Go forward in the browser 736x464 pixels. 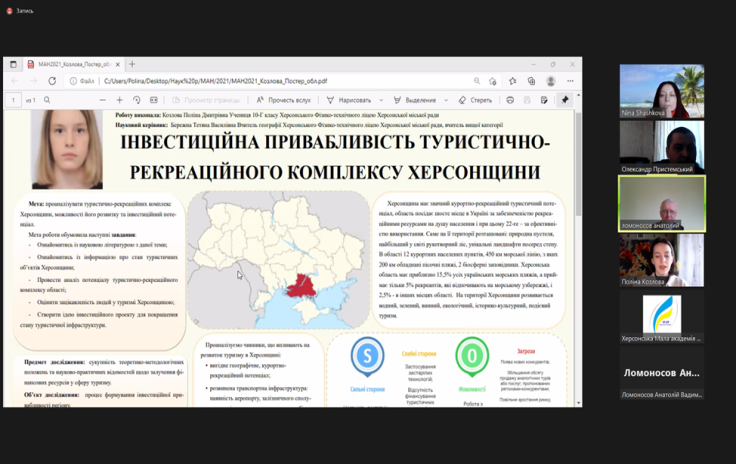click(x=34, y=81)
